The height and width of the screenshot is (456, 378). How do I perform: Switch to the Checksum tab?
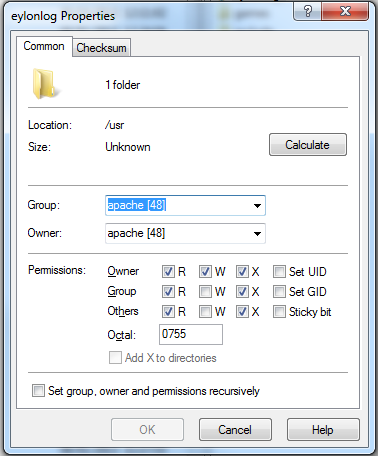coord(101,48)
